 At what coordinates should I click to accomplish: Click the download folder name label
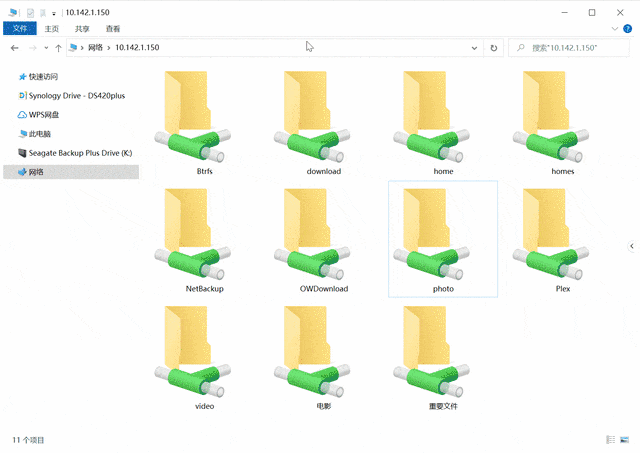324,171
